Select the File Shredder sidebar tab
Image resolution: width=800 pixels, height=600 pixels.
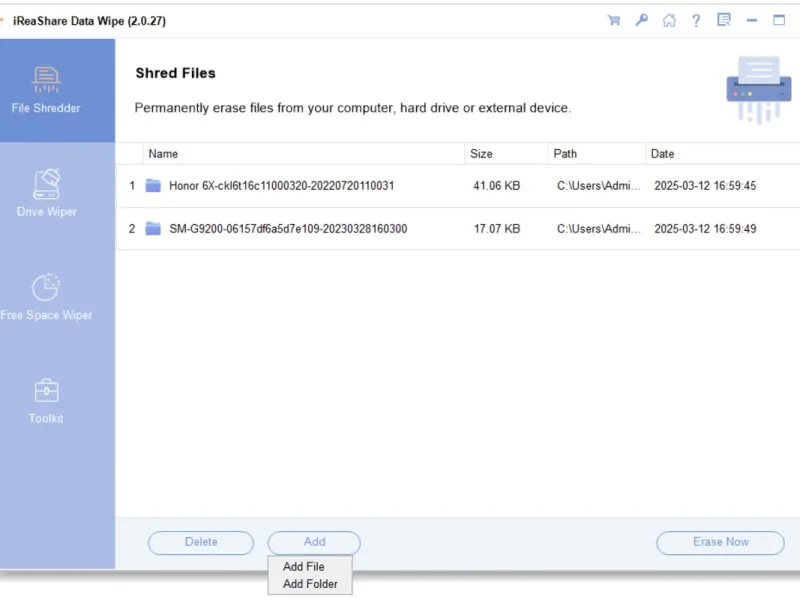tap(58, 90)
